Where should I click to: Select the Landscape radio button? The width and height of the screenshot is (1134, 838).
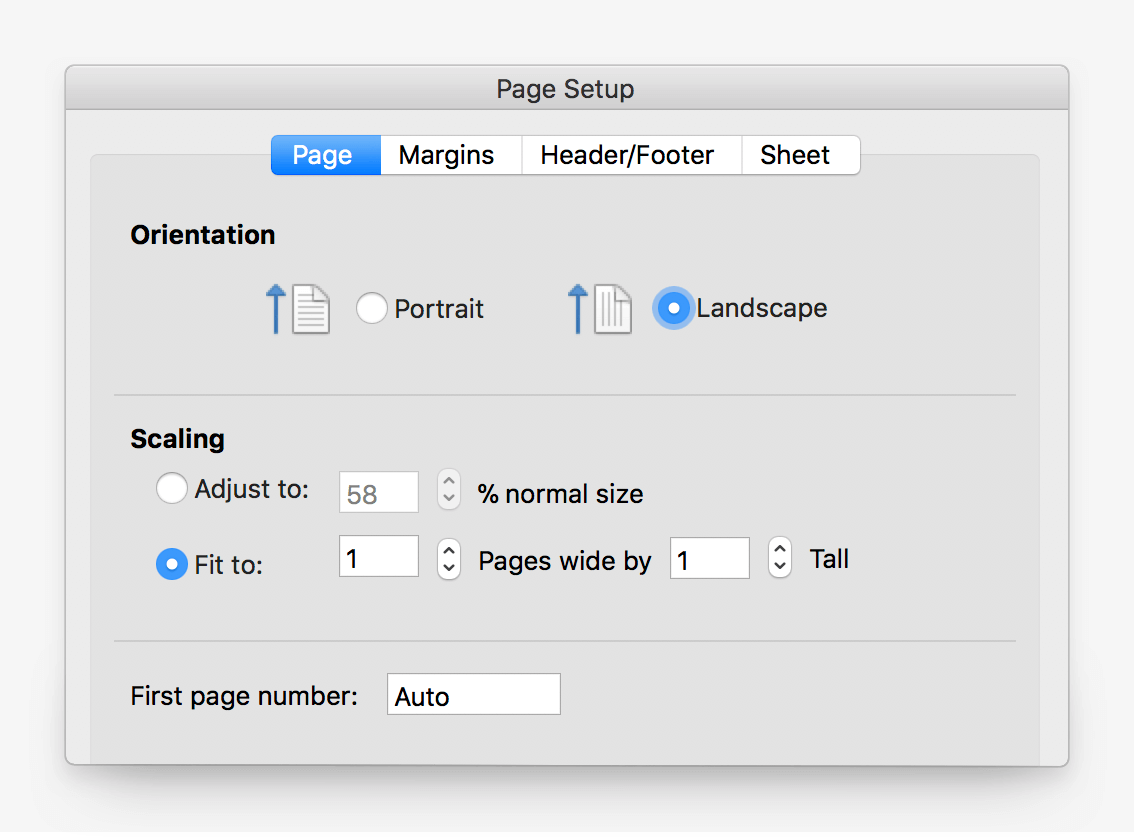(x=674, y=309)
